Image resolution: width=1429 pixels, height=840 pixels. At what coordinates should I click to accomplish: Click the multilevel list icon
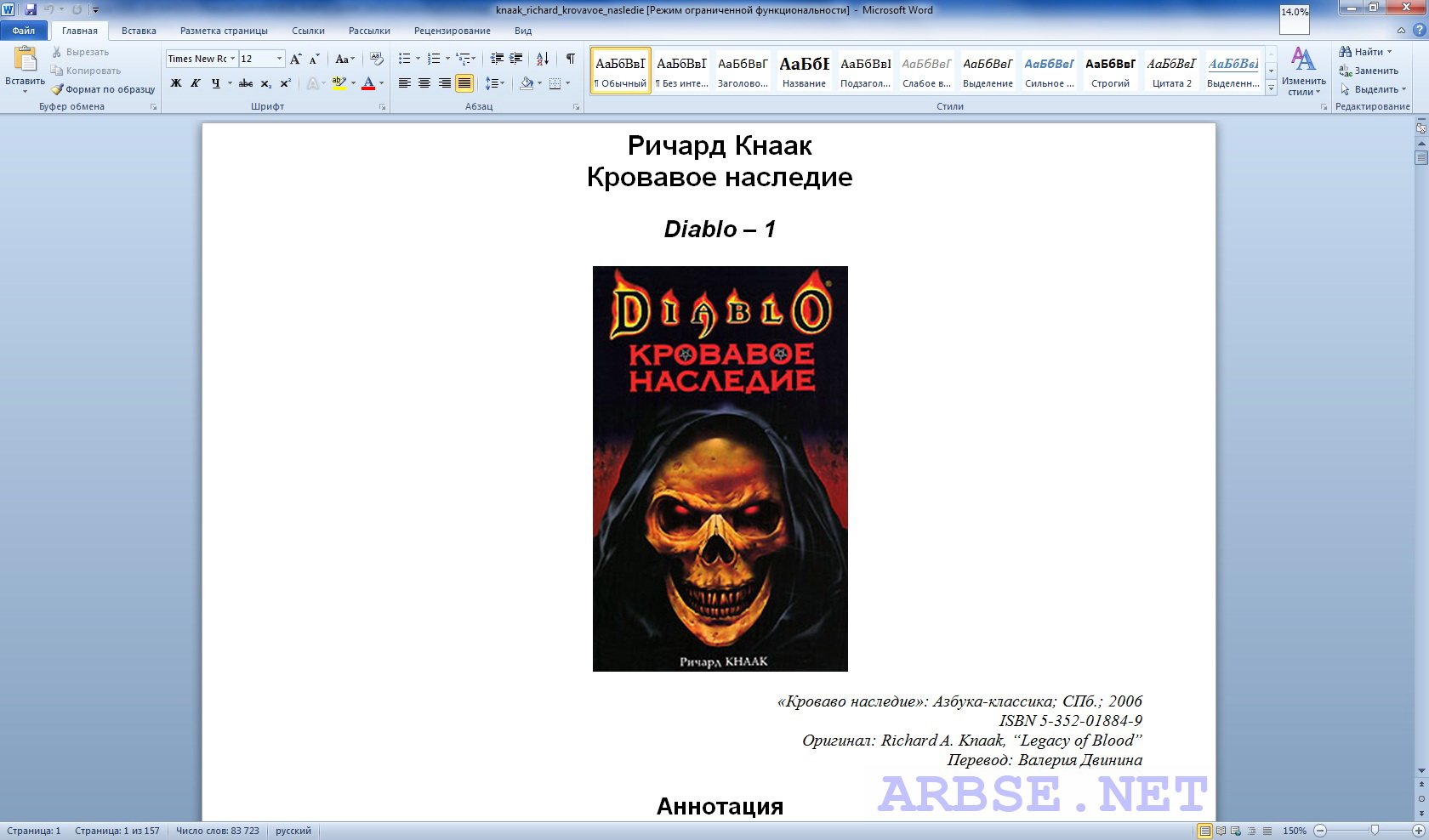(464, 59)
